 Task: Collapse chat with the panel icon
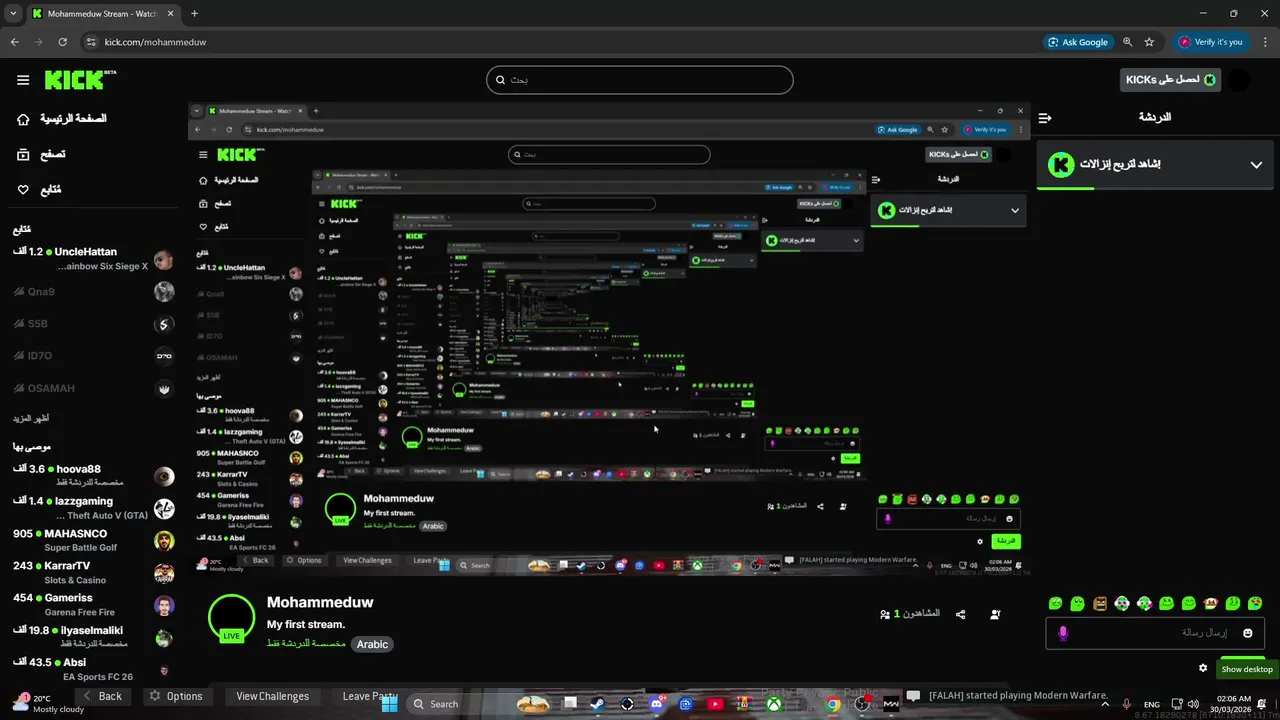tap(1045, 118)
